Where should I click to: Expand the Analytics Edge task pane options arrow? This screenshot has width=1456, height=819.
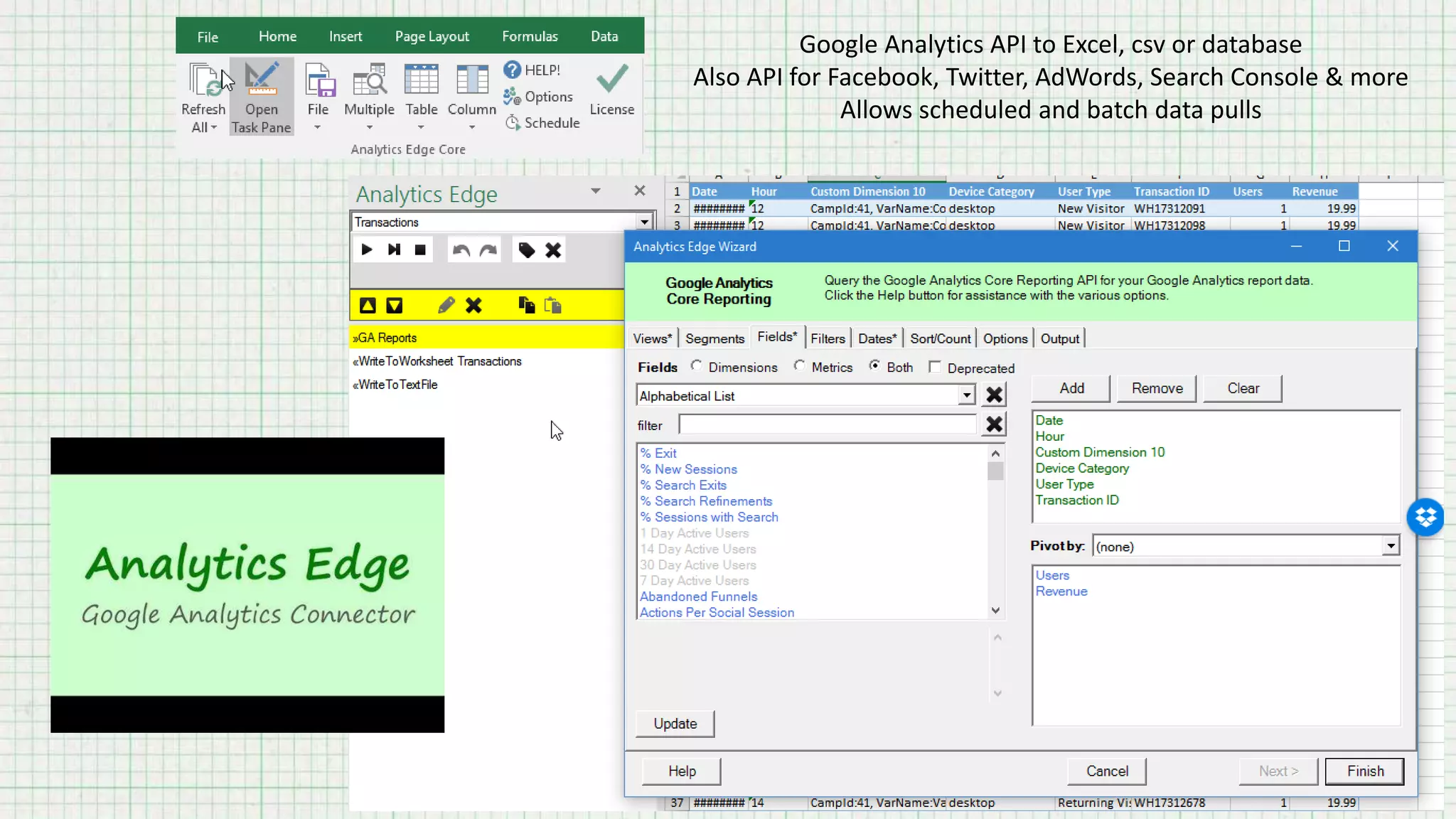pos(596,191)
